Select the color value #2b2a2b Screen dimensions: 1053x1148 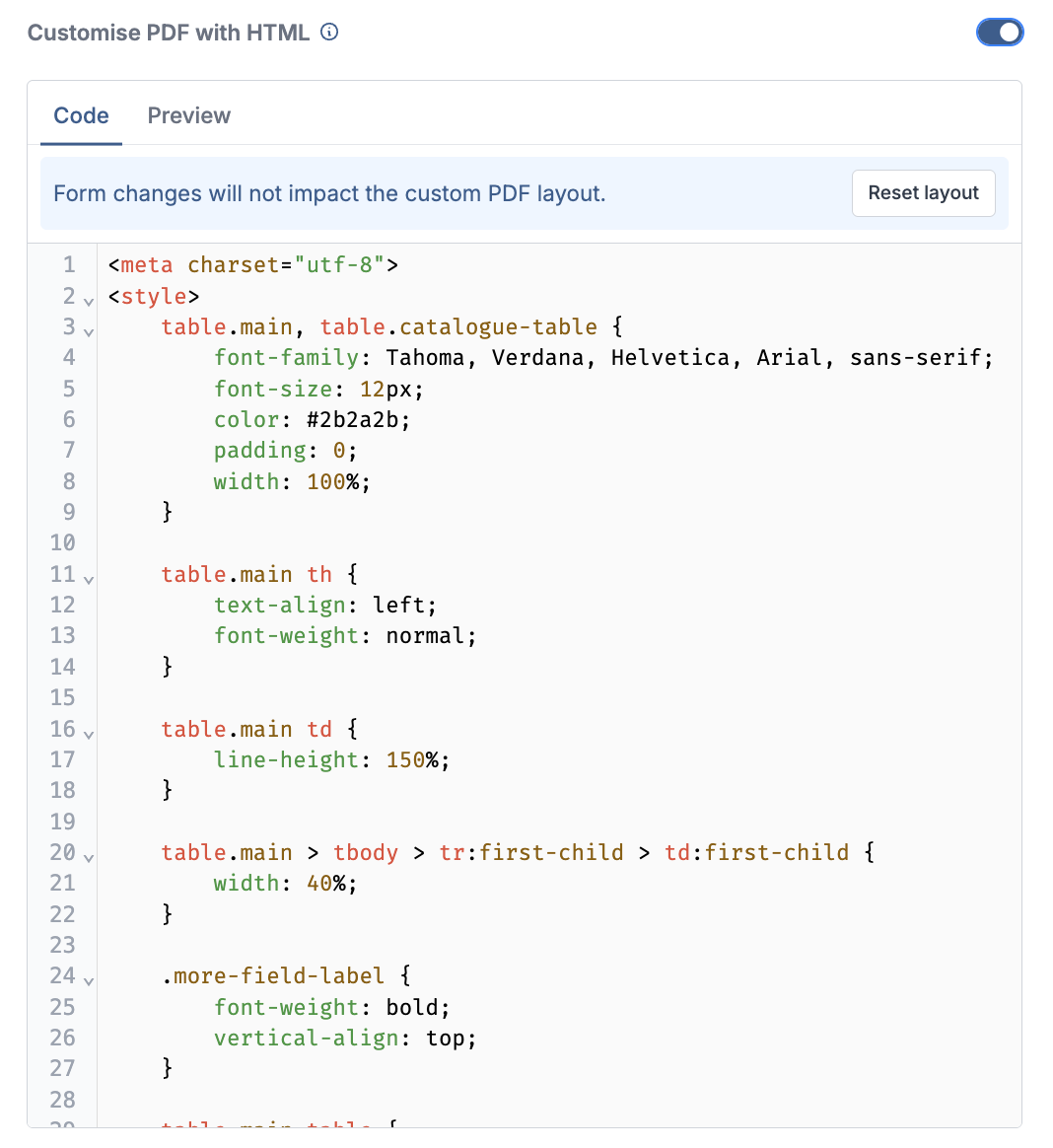353,419
